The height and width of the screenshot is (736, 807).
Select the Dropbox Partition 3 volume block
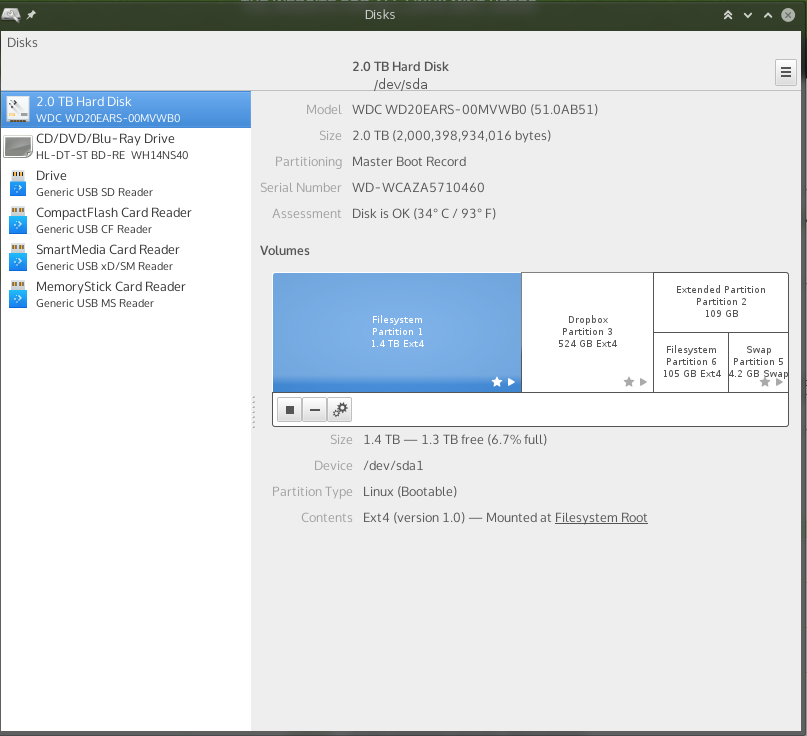click(x=587, y=332)
